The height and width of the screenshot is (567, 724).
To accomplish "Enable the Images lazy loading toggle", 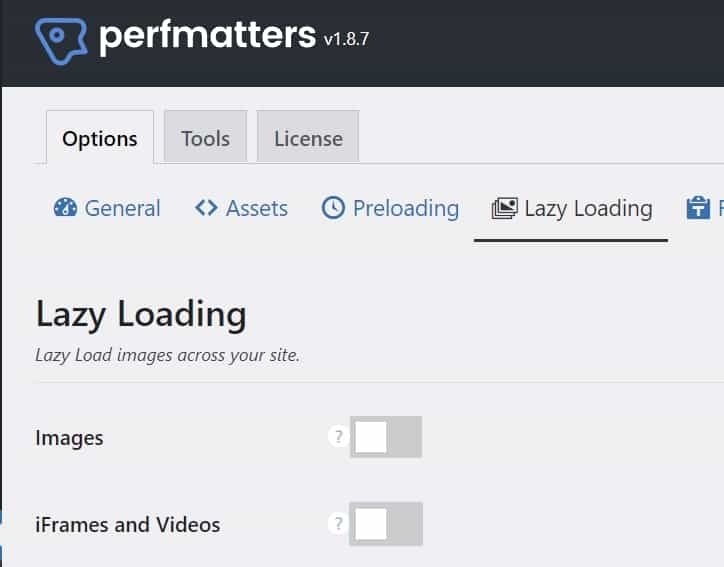I will [x=386, y=437].
